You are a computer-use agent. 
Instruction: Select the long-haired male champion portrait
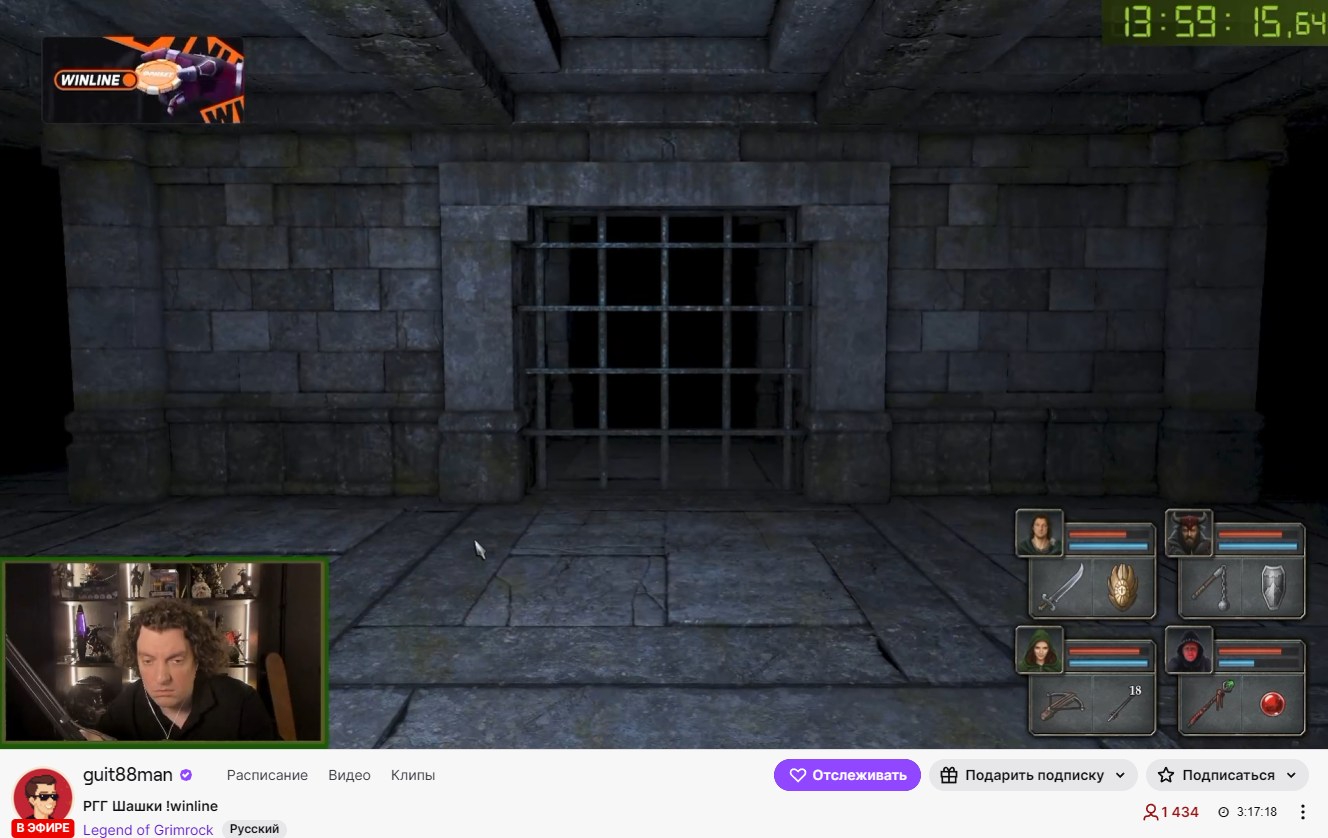(1039, 533)
